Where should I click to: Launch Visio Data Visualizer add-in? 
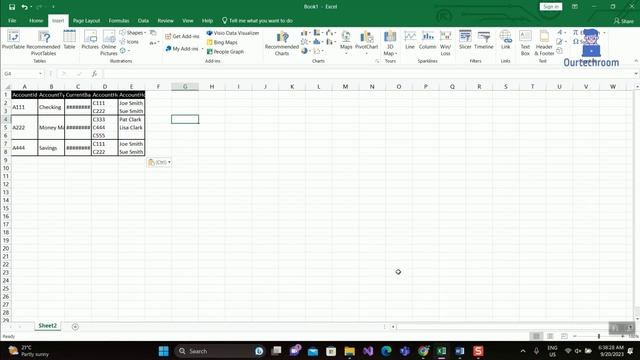[x=233, y=33]
